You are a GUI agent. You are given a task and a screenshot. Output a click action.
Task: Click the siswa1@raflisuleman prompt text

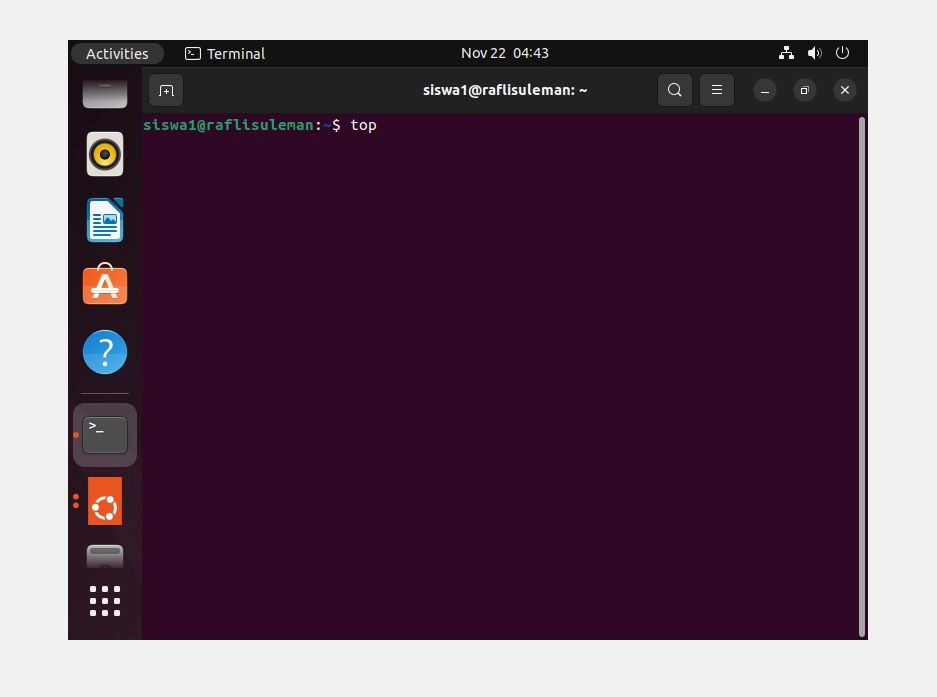click(x=228, y=125)
